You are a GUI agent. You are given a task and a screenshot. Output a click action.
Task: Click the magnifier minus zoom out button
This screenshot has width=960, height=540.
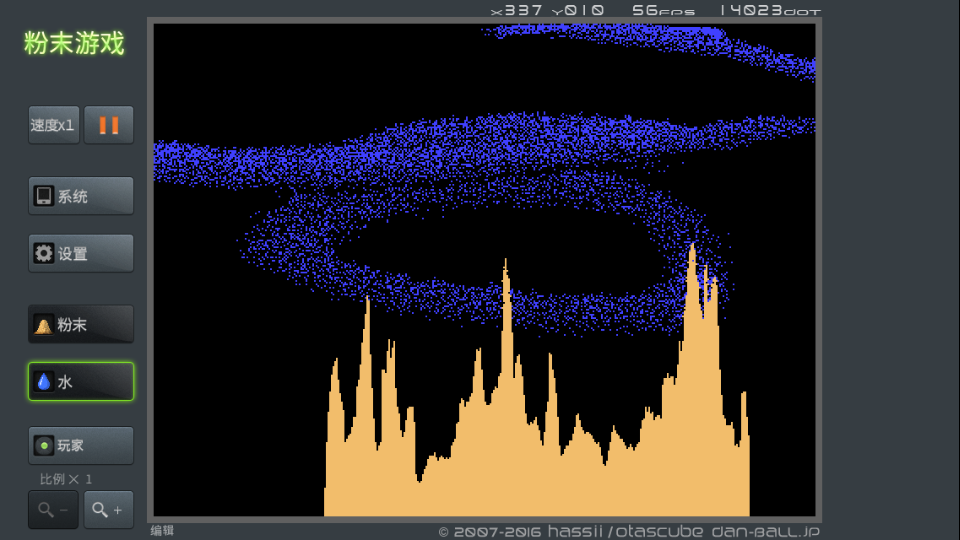click(53, 510)
